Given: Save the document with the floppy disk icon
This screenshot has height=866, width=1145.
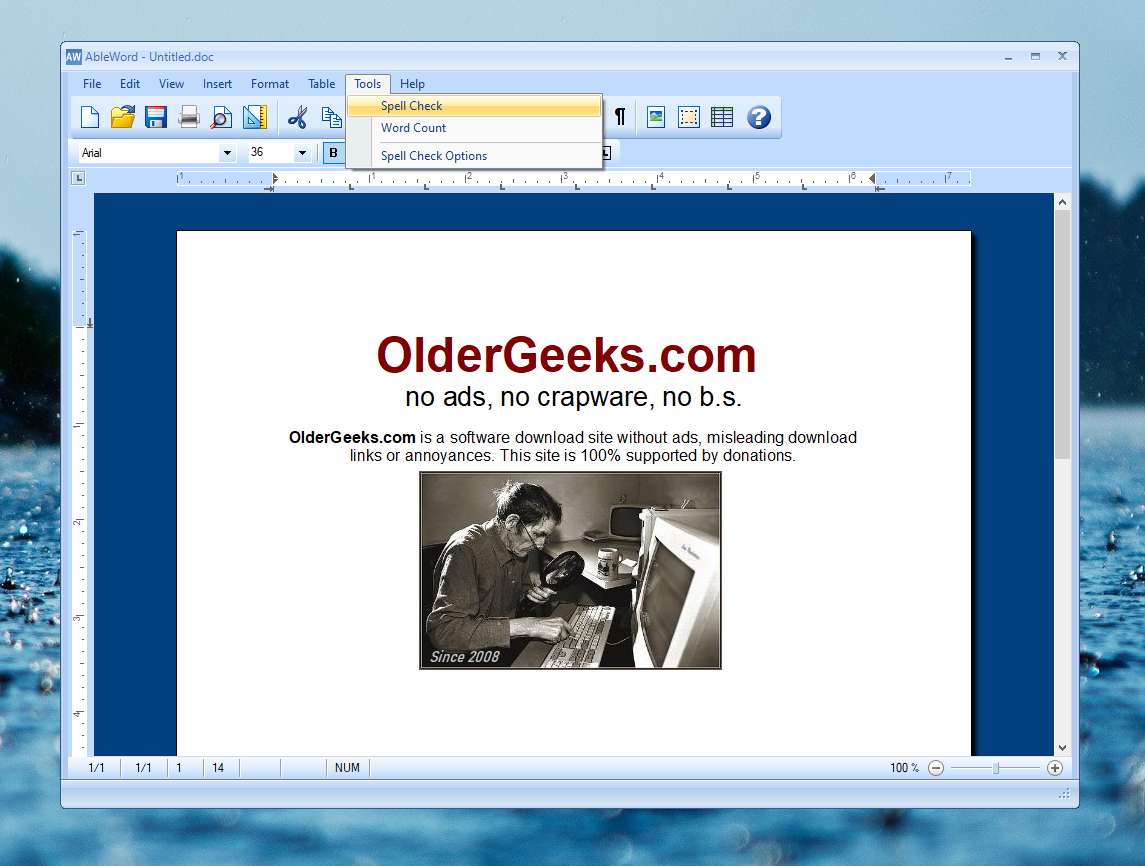Looking at the screenshot, I should tap(156, 117).
